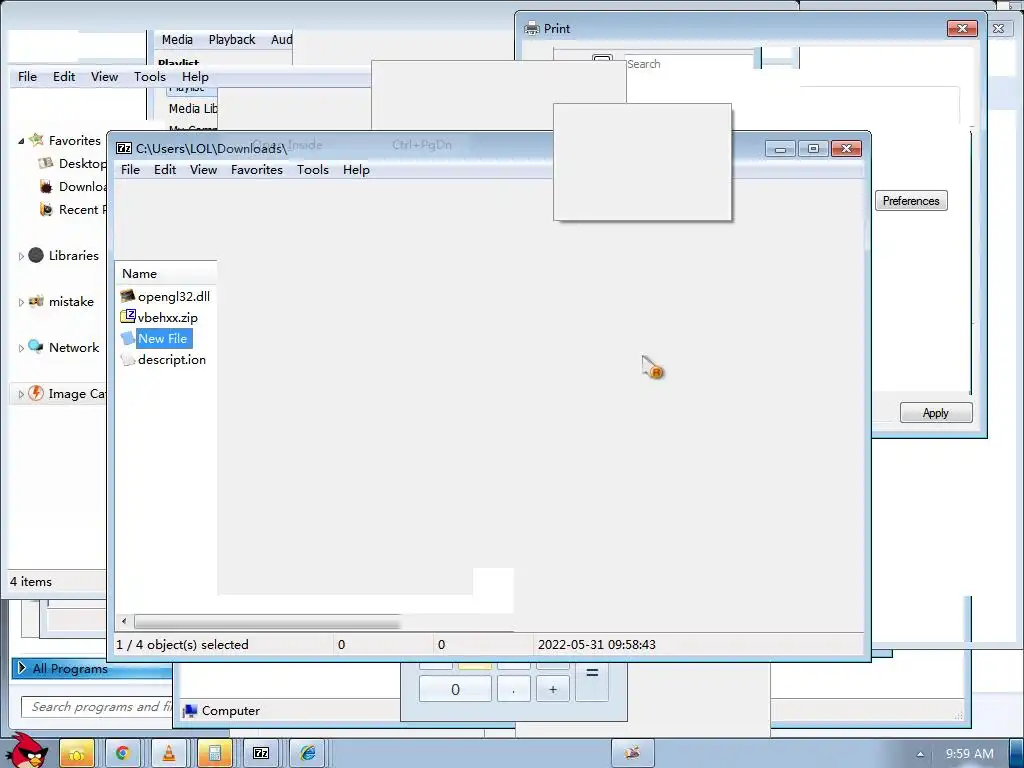
Task: Click left arrow of 7-Zip horizontal scrollbar
Action: point(124,622)
